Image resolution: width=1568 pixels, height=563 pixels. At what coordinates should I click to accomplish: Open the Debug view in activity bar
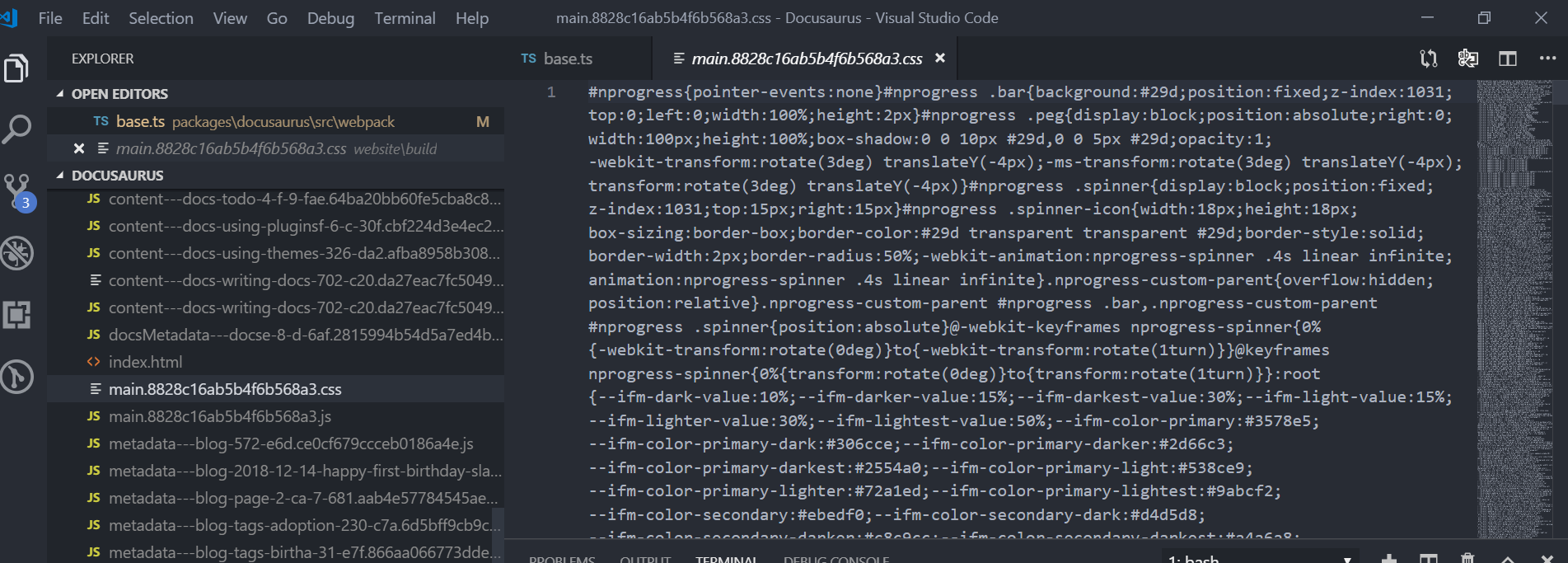[x=16, y=253]
